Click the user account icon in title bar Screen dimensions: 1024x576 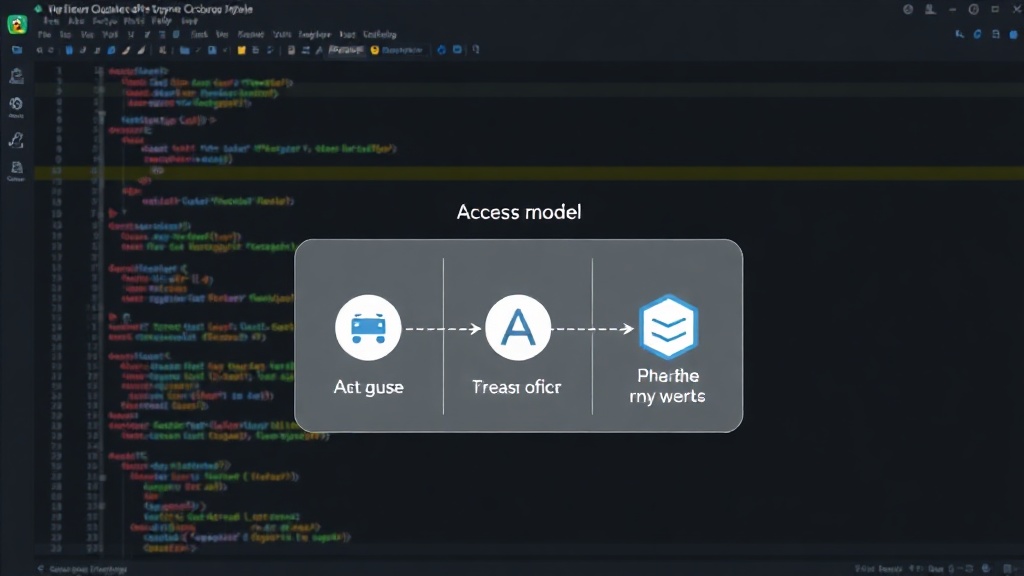click(931, 9)
